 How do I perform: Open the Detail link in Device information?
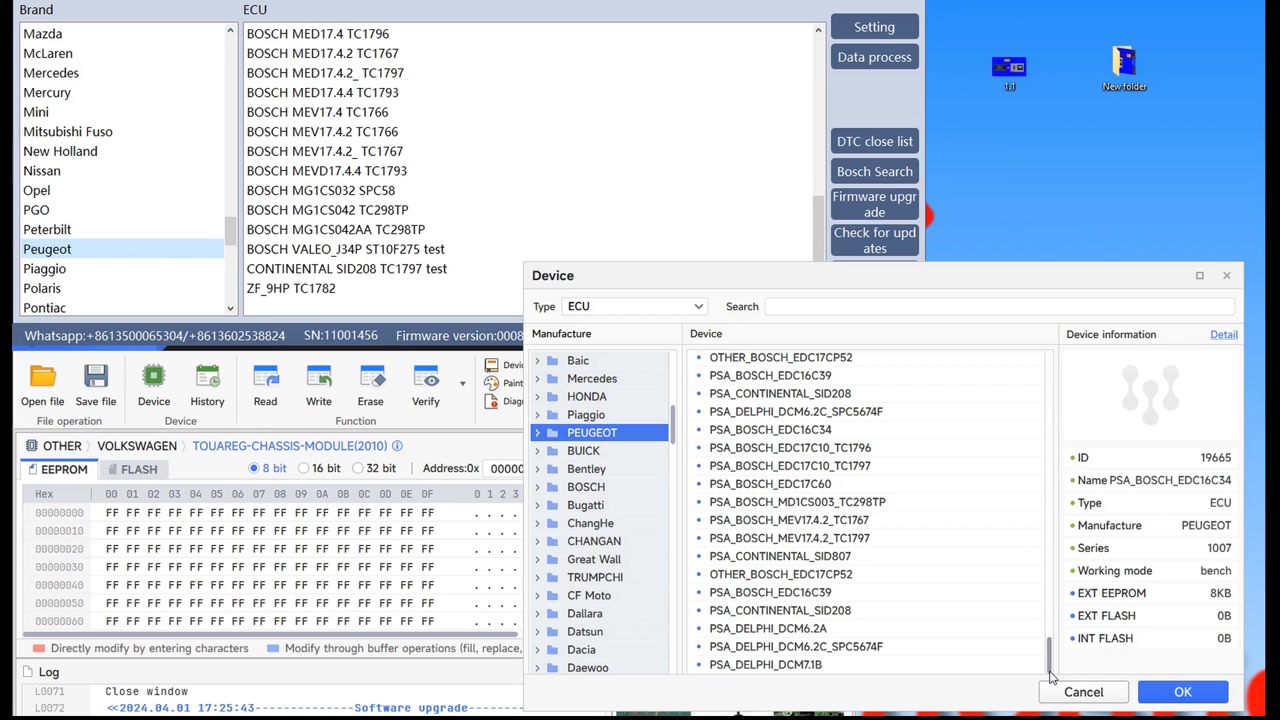click(1224, 335)
